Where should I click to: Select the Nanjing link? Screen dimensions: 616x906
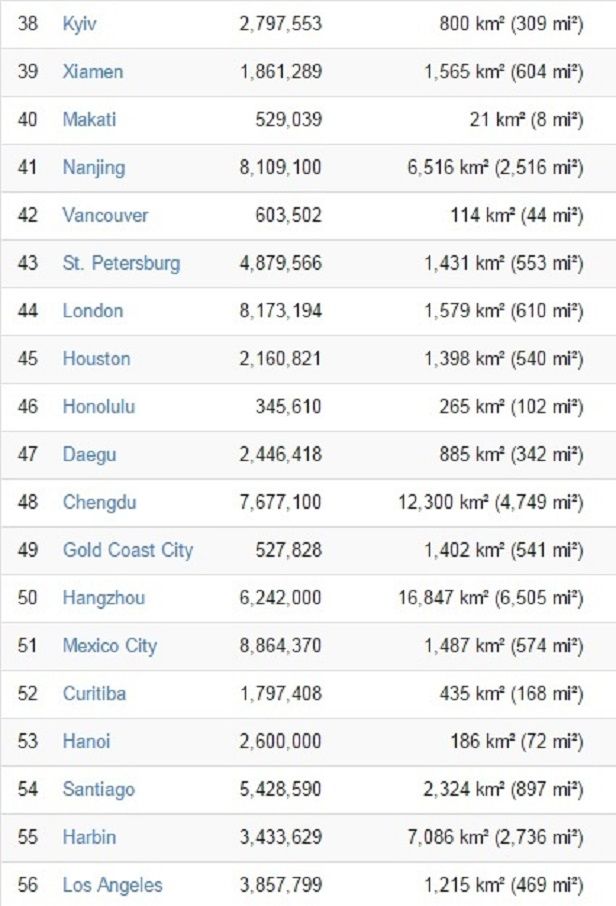pos(93,167)
